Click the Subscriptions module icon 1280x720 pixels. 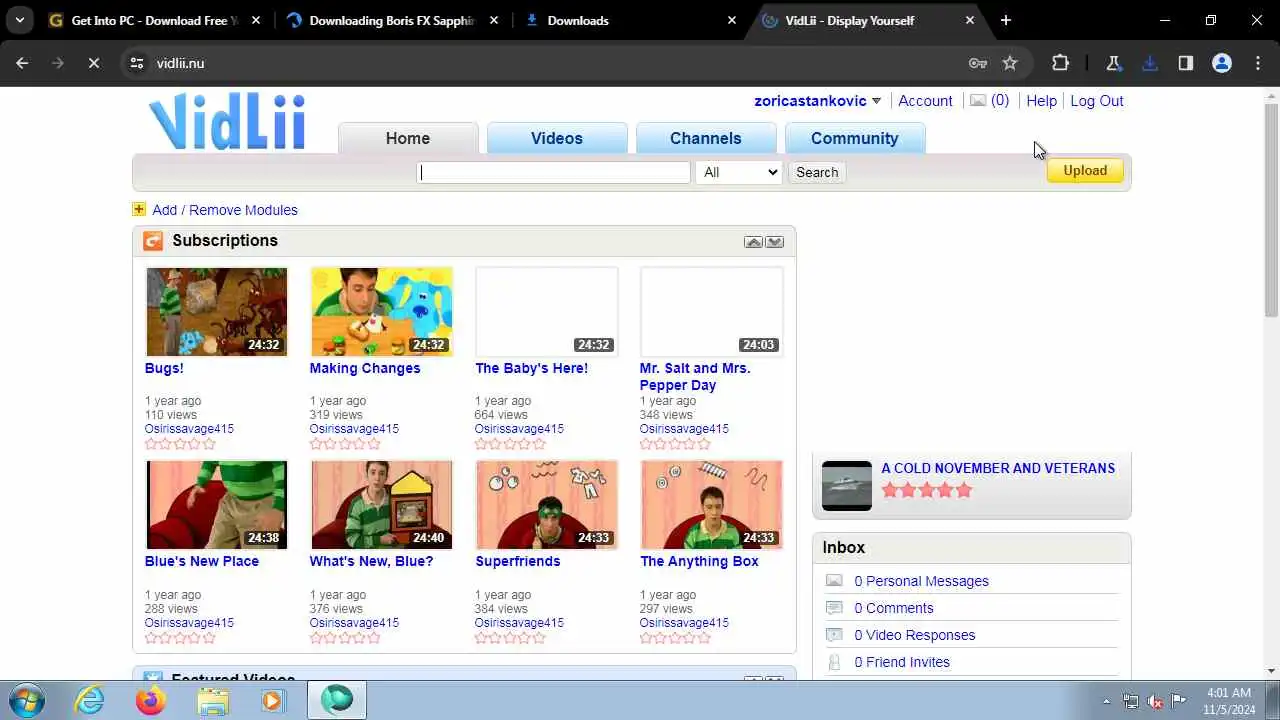[x=152, y=241]
